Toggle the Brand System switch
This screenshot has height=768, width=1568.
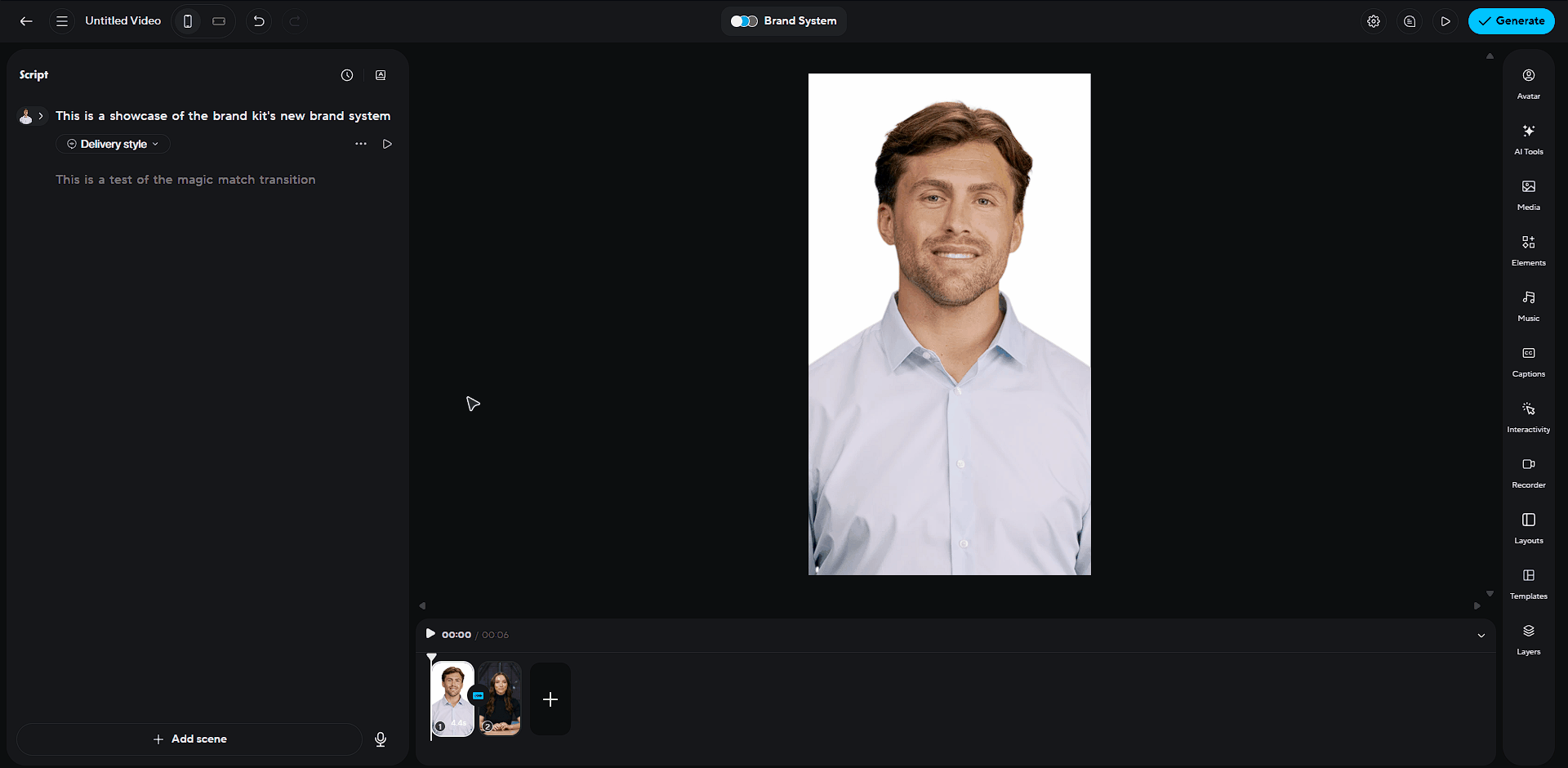(x=744, y=21)
